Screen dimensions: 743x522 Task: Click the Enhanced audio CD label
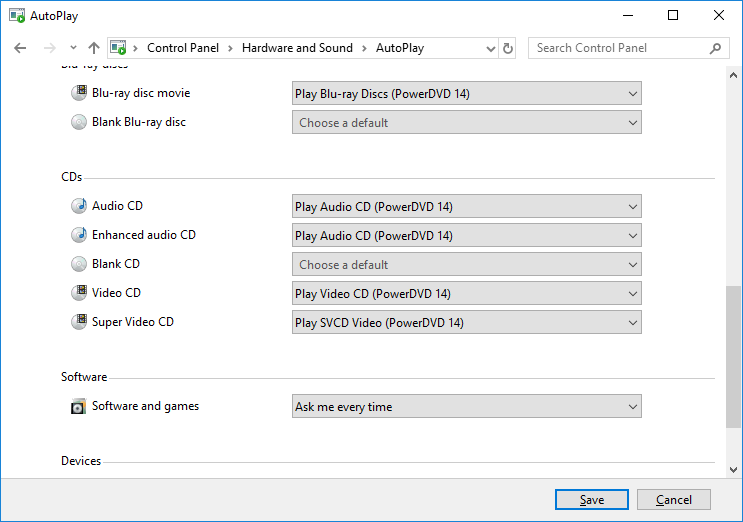pos(144,234)
